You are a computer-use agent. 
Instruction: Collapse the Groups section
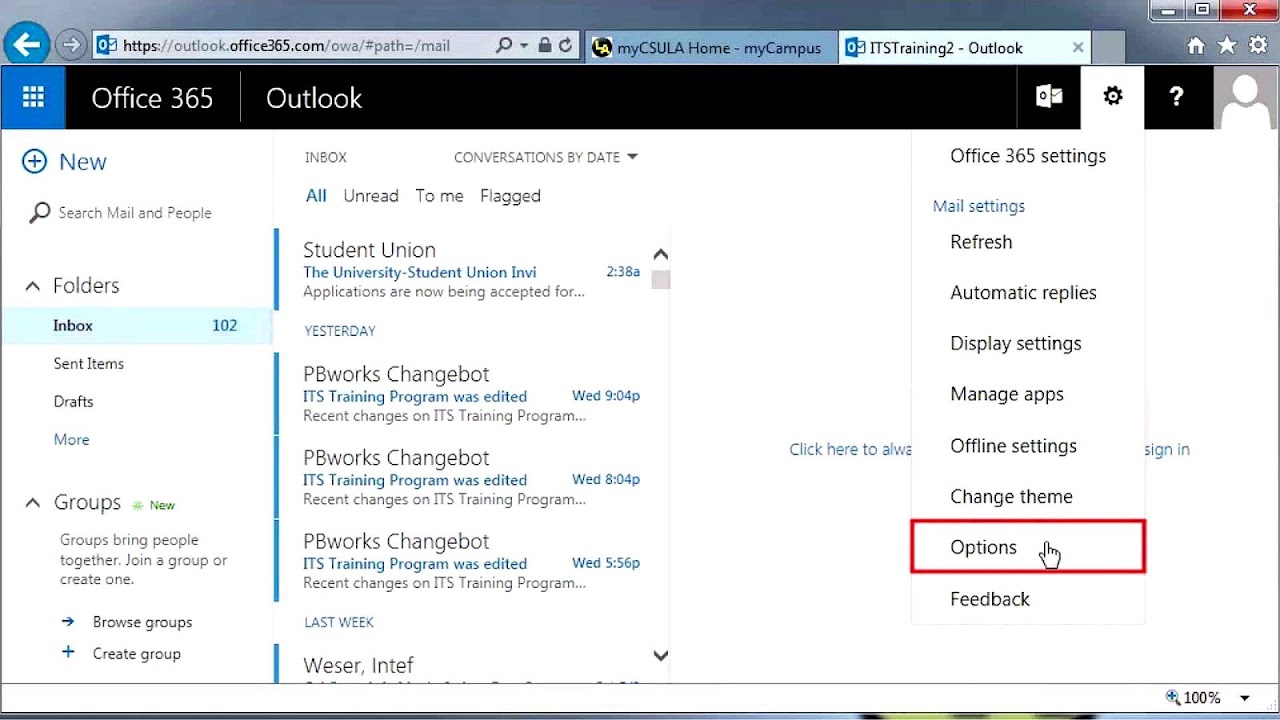(33, 503)
